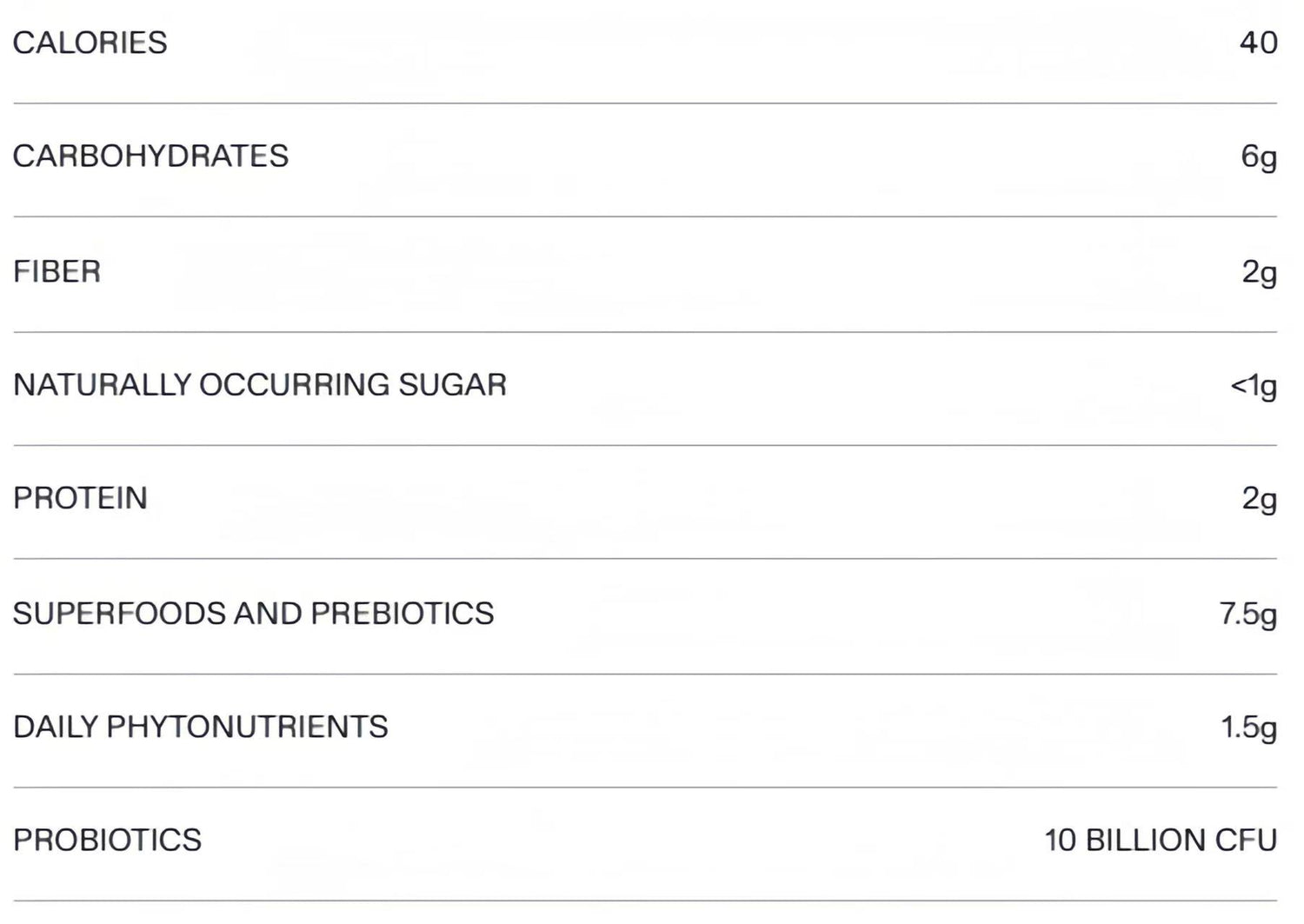Select the 1.5g phytonutrients value

pyautogui.click(x=1248, y=727)
